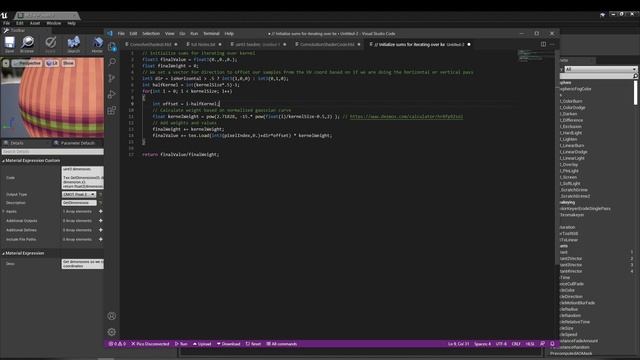Click the Run button in status bar
Viewport: 640px width, 360px height.
(x=181, y=344)
